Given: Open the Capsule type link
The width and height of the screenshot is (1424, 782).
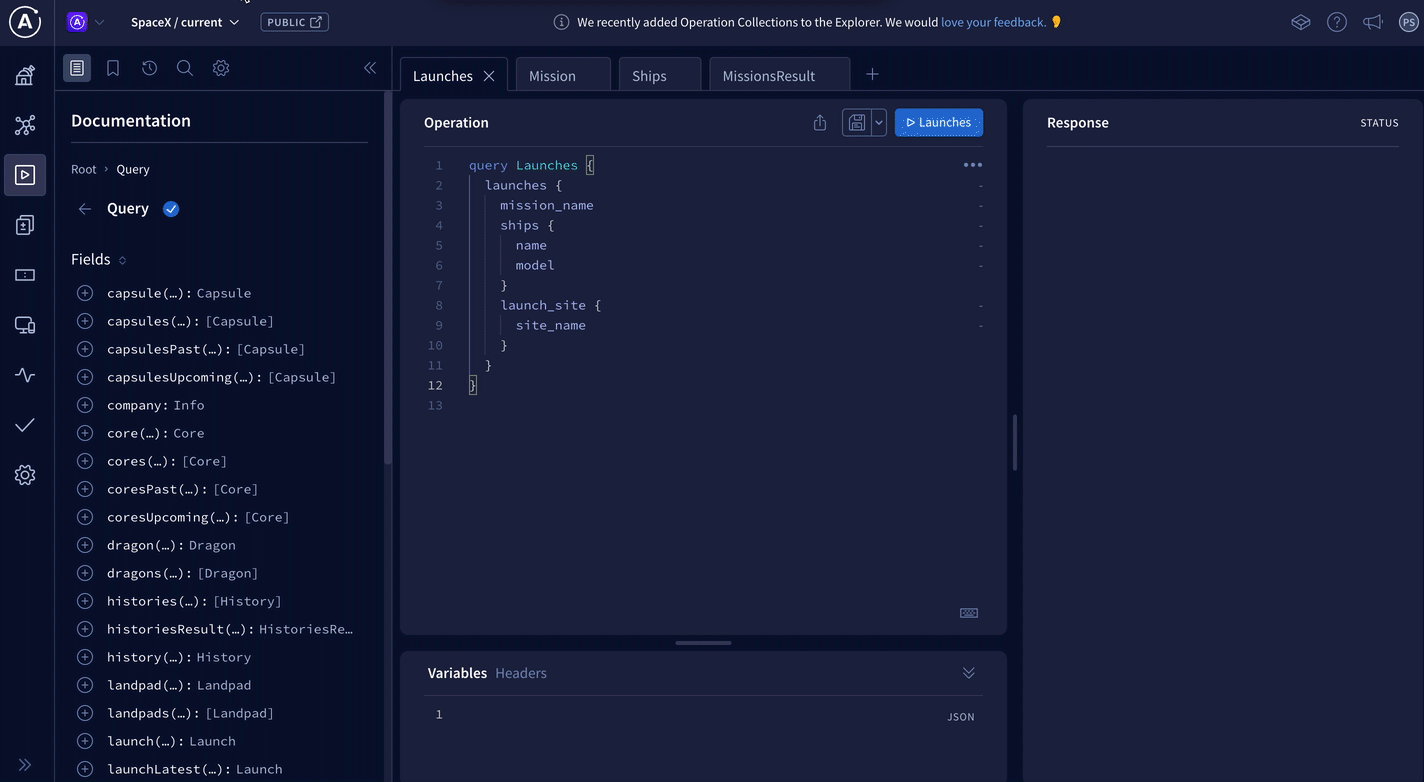Looking at the screenshot, I should pos(224,293).
